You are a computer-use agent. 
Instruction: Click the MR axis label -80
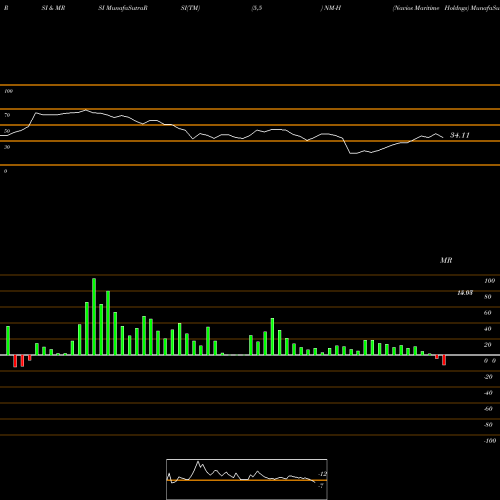tap(488, 425)
